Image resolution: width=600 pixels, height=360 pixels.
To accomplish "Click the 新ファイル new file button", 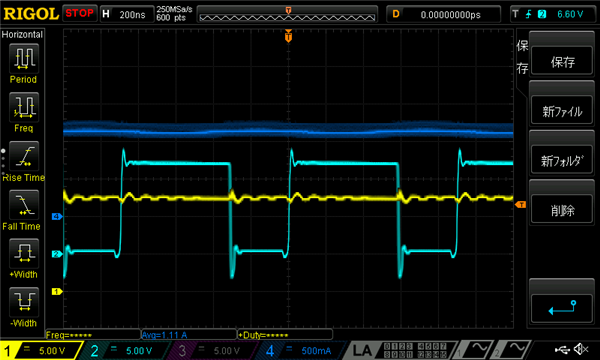I will [562, 111].
